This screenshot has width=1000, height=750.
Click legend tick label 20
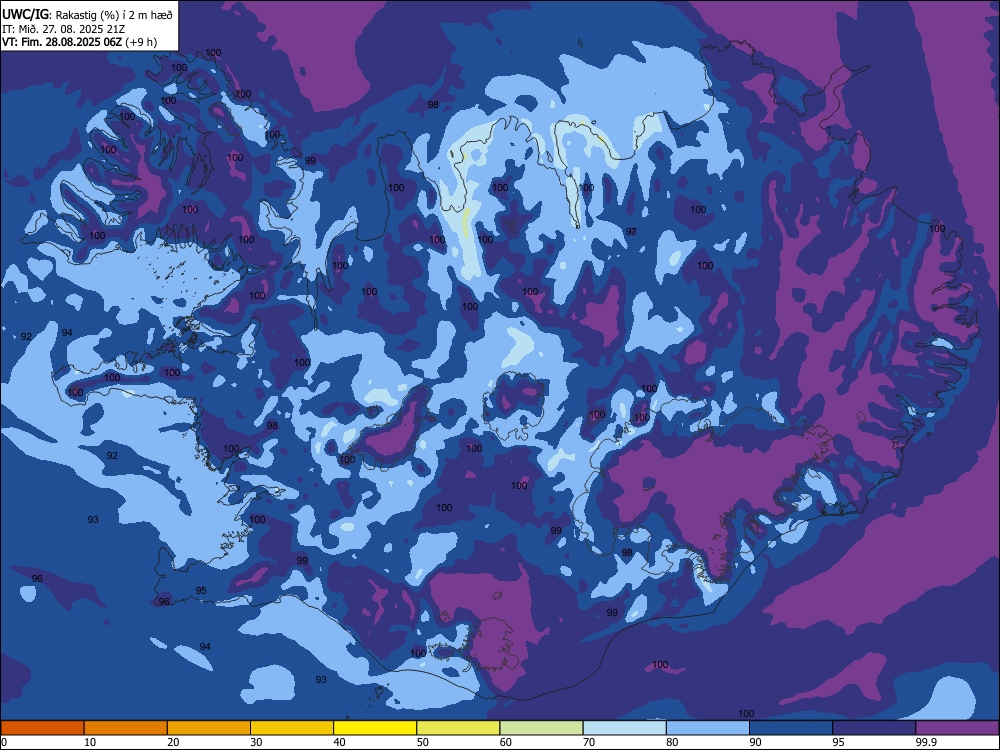173,742
